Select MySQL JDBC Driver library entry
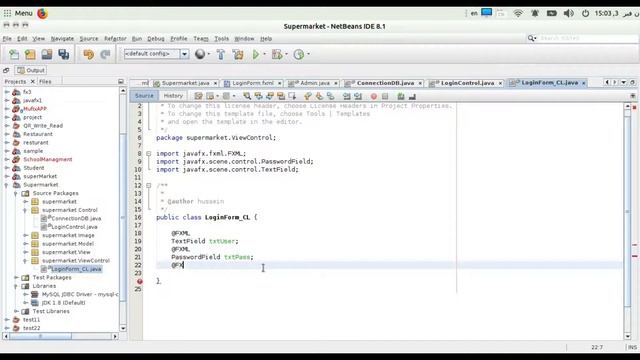Screen dimensions: 640x360 coord(80,294)
